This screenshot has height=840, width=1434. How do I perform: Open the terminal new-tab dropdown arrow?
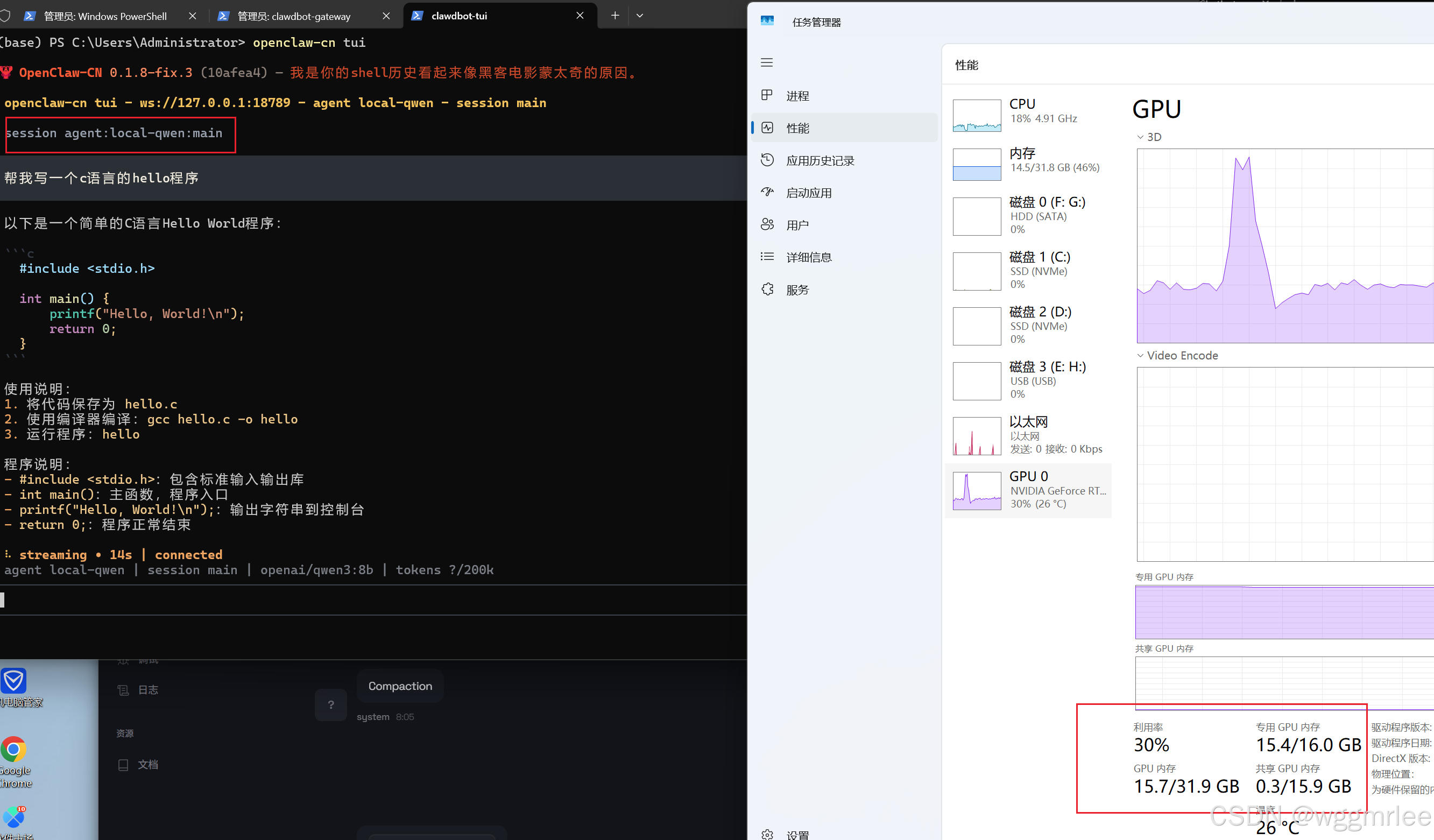click(x=640, y=16)
